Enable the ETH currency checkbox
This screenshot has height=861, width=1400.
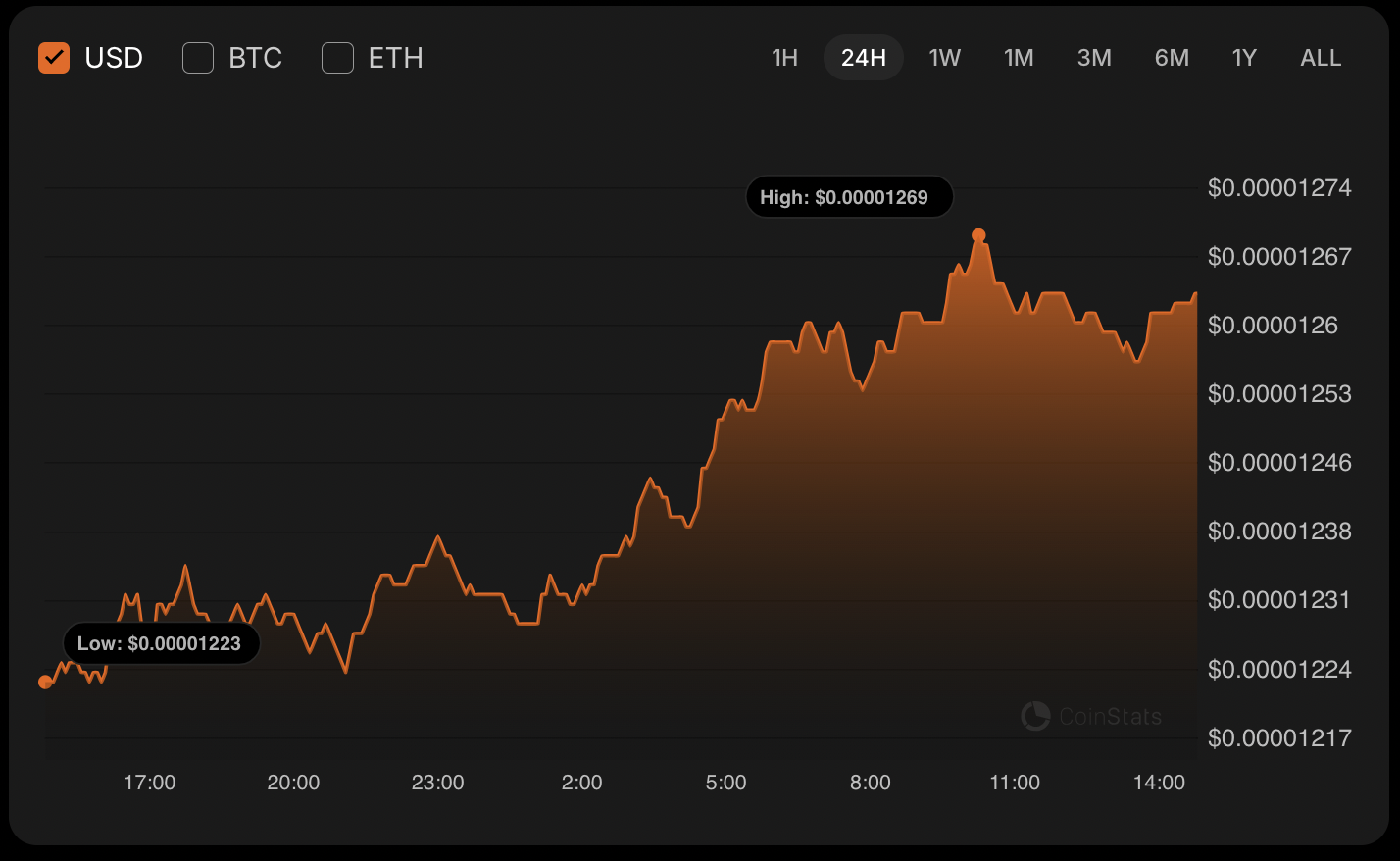click(x=338, y=58)
